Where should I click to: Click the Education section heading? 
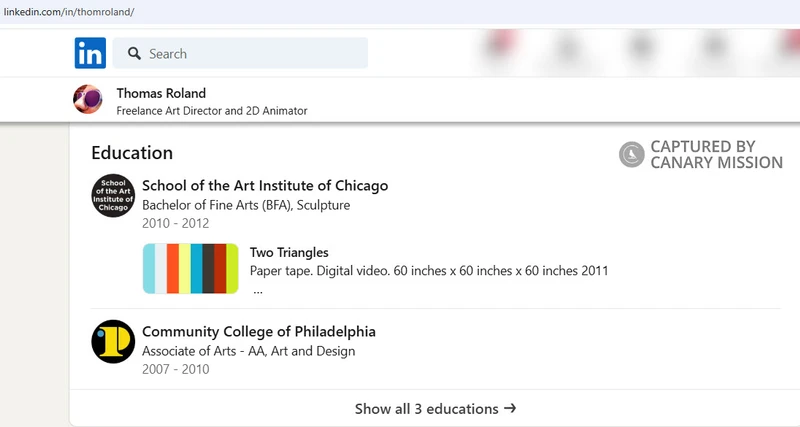[132, 153]
